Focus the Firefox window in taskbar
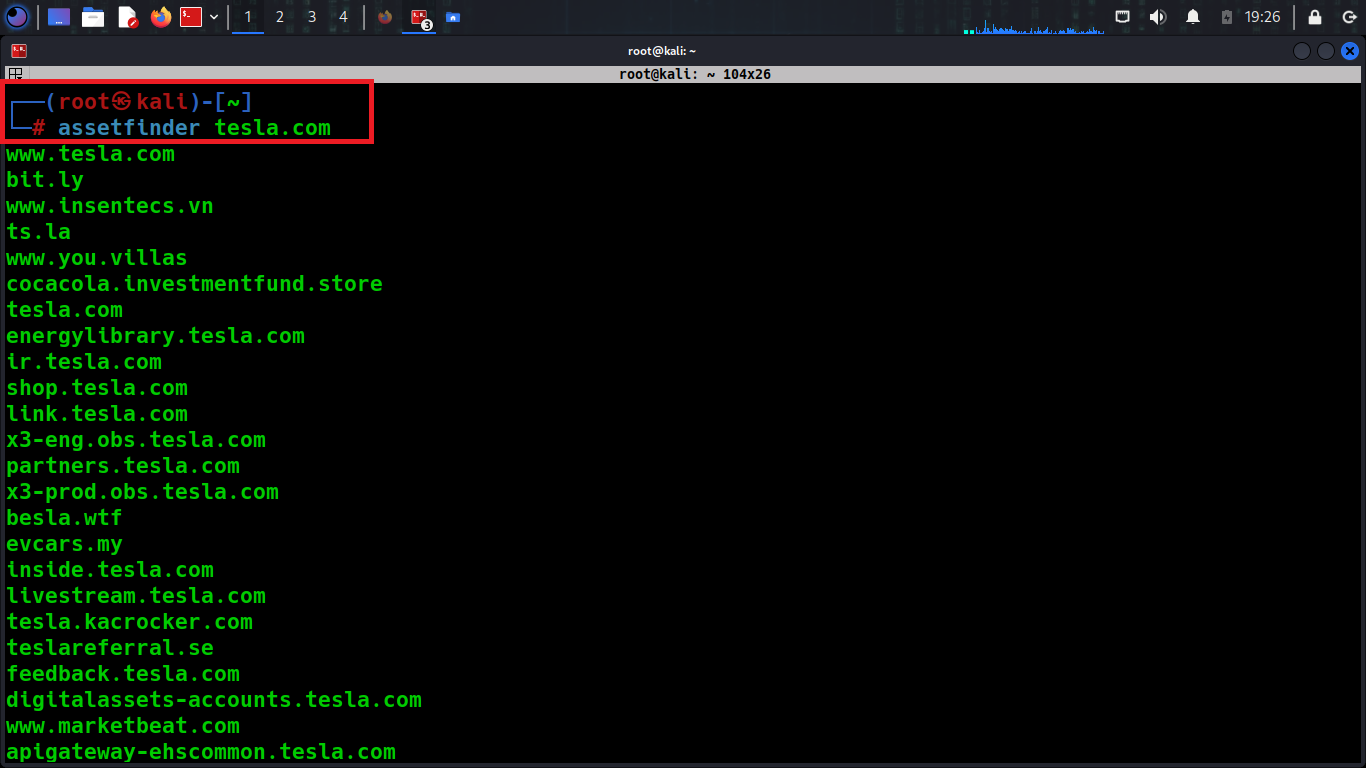The height and width of the screenshot is (768, 1366). 385,17
